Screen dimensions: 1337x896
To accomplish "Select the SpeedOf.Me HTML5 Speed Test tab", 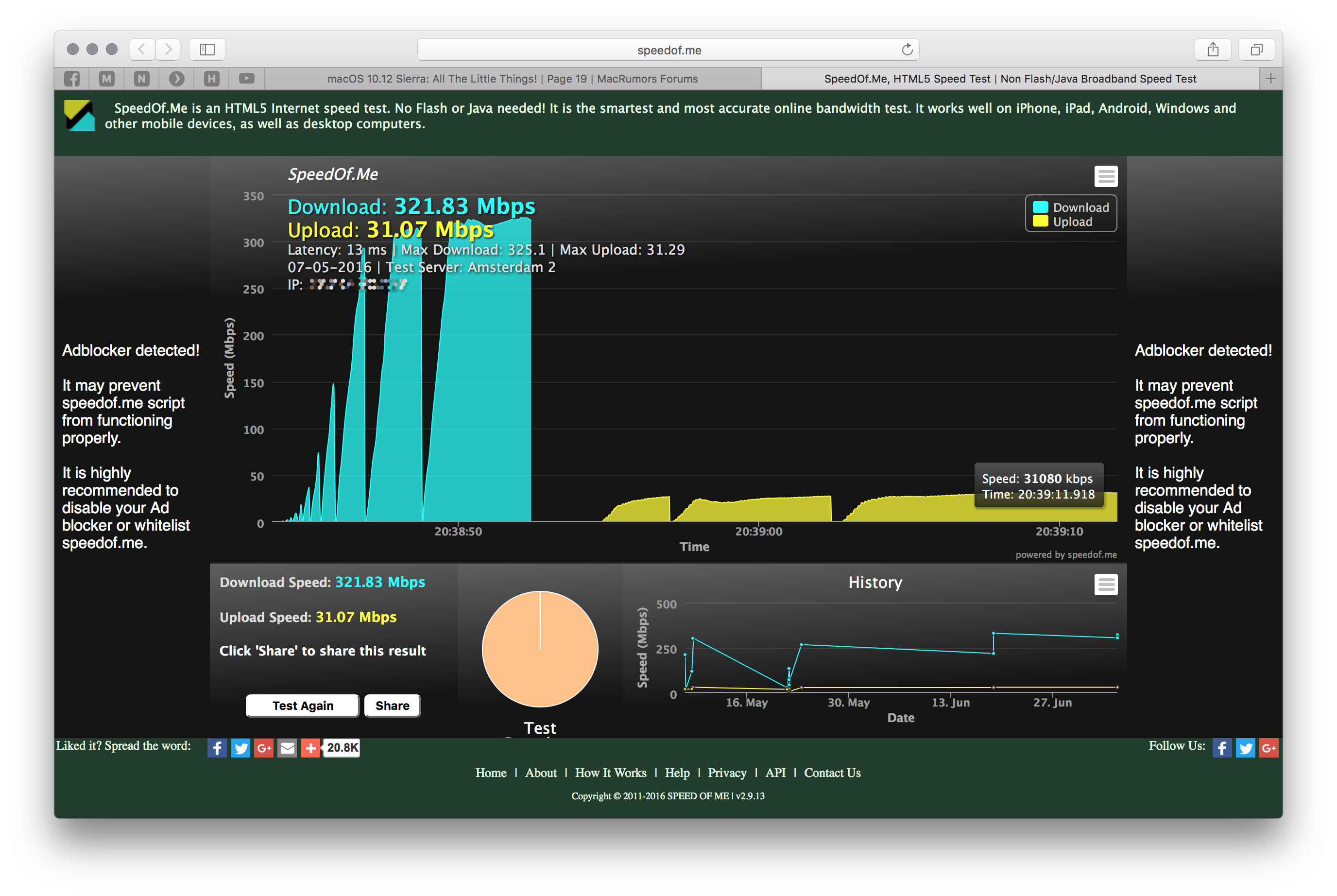I will point(1010,78).
